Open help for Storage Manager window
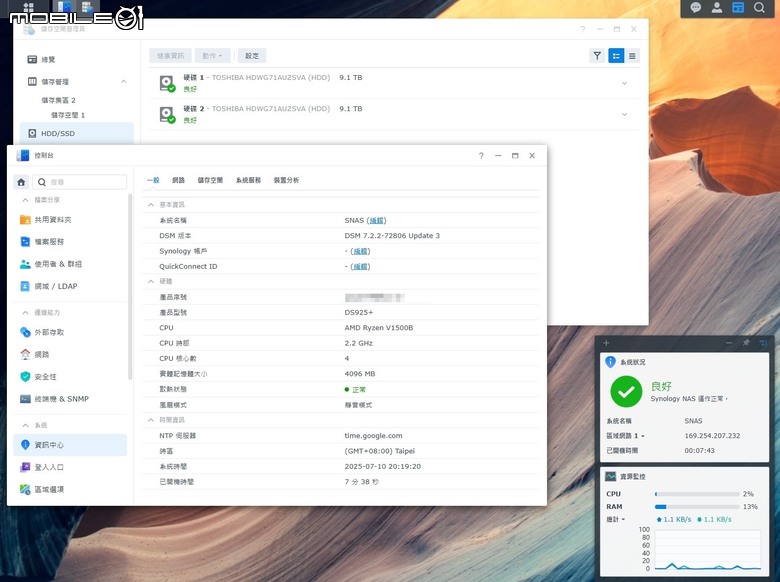 tap(583, 29)
